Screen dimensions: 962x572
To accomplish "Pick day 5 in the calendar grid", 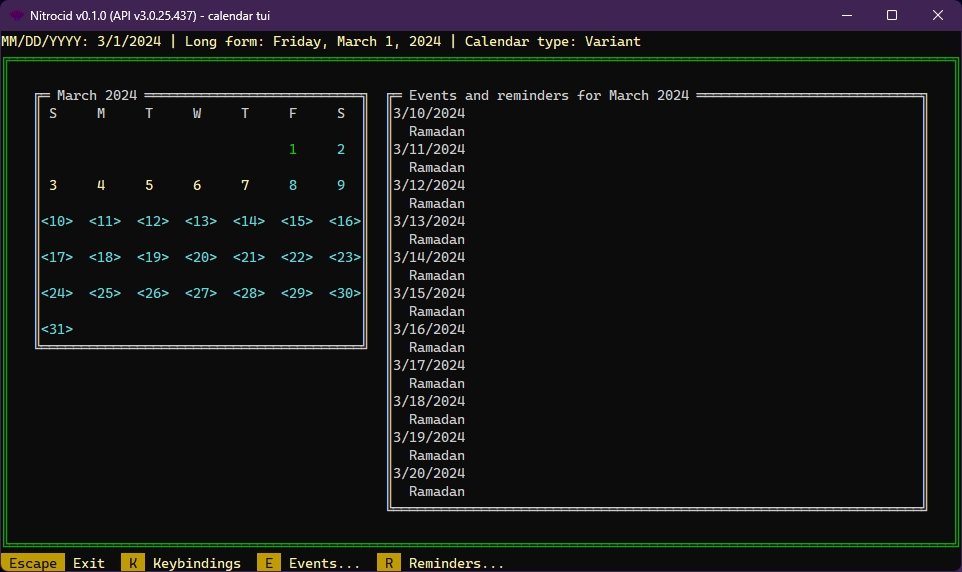I will pyautogui.click(x=149, y=185).
